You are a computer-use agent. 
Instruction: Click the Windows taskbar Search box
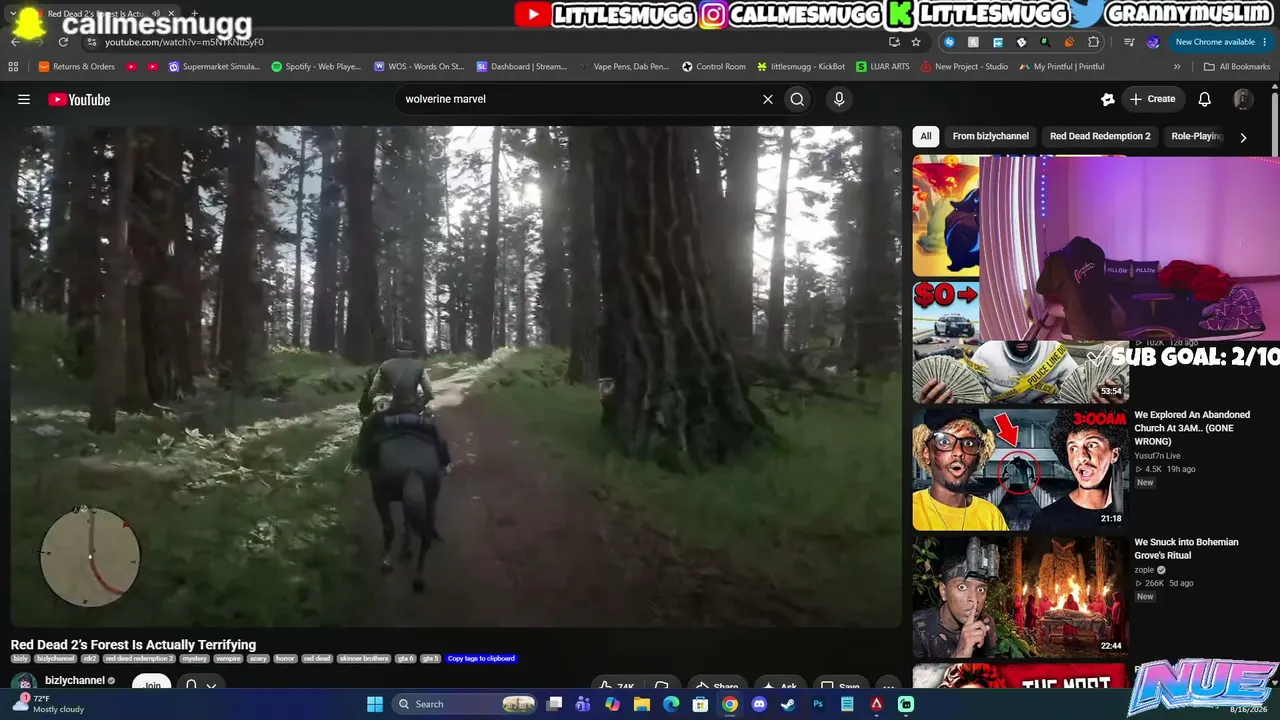465,704
